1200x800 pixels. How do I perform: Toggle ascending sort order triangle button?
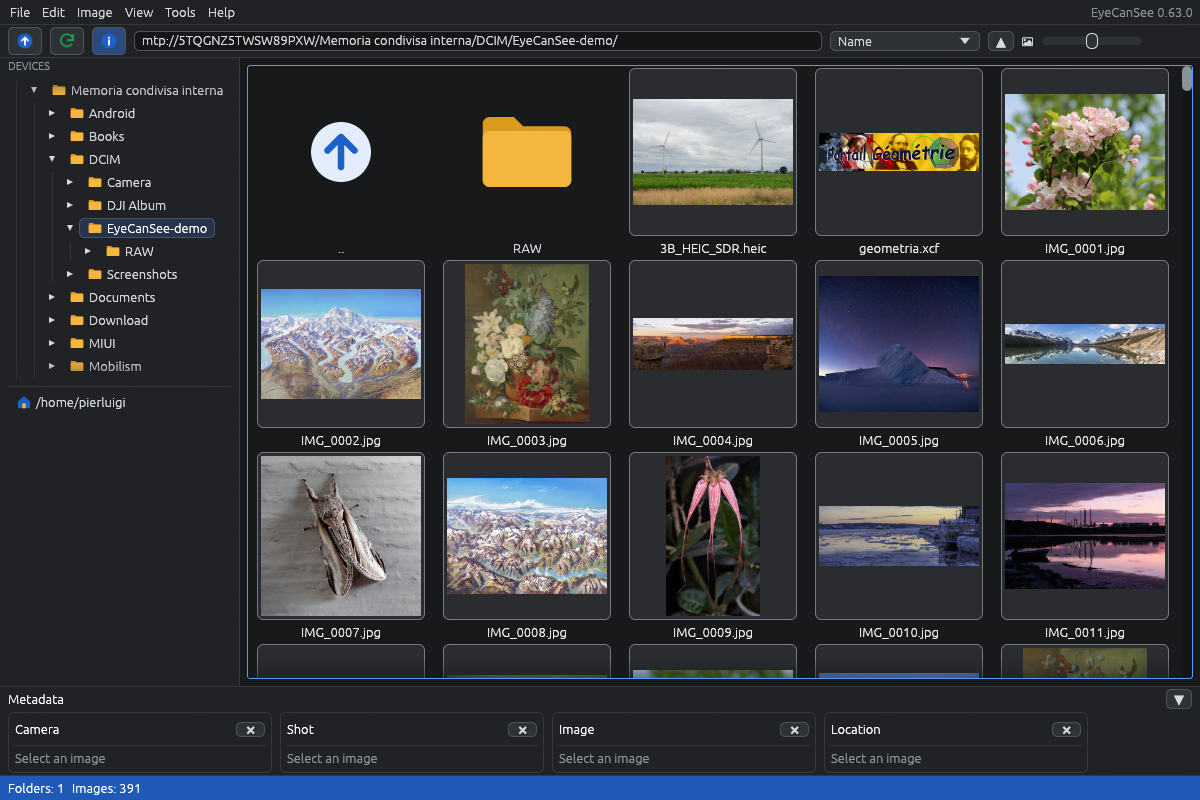(1000, 41)
